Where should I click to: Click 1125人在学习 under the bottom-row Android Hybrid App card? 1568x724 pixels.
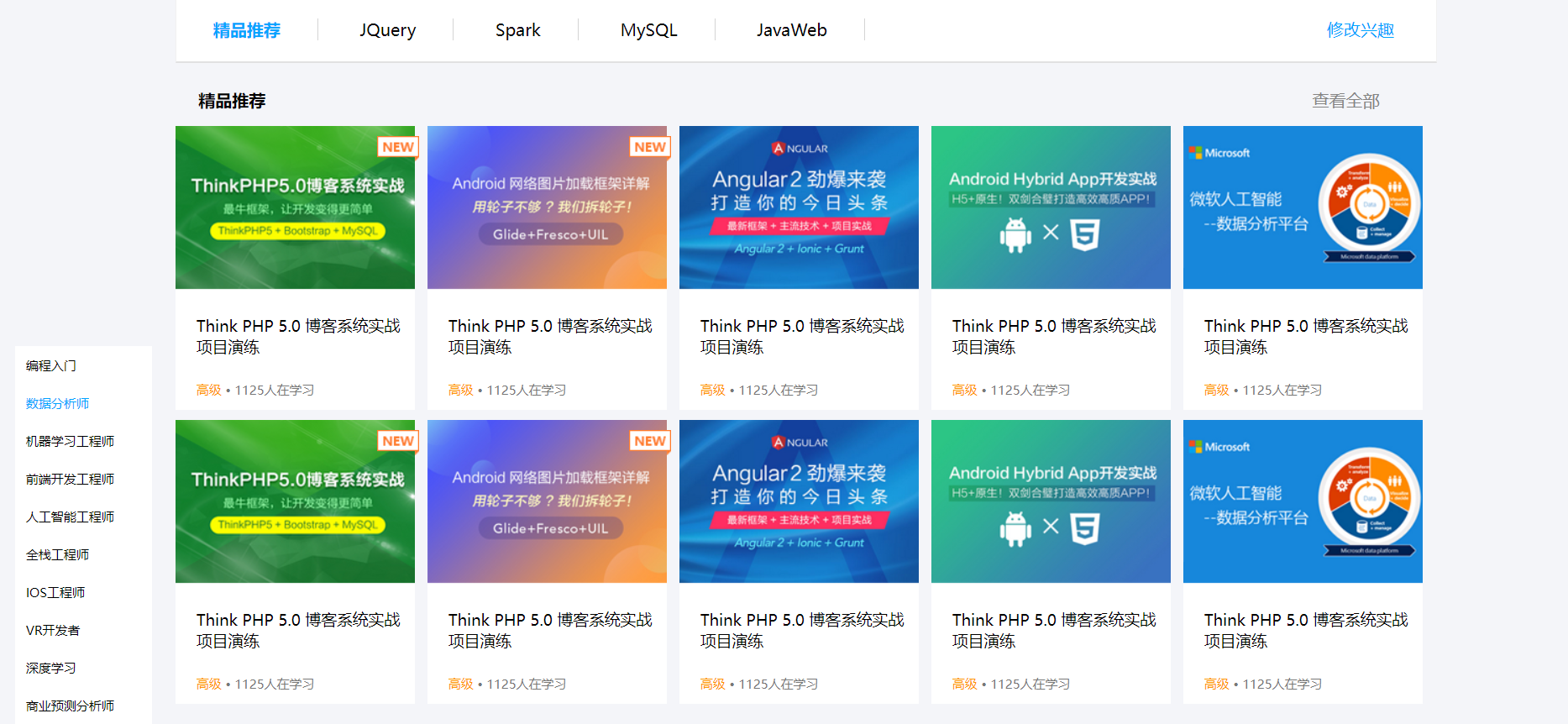pos(1030,684)
